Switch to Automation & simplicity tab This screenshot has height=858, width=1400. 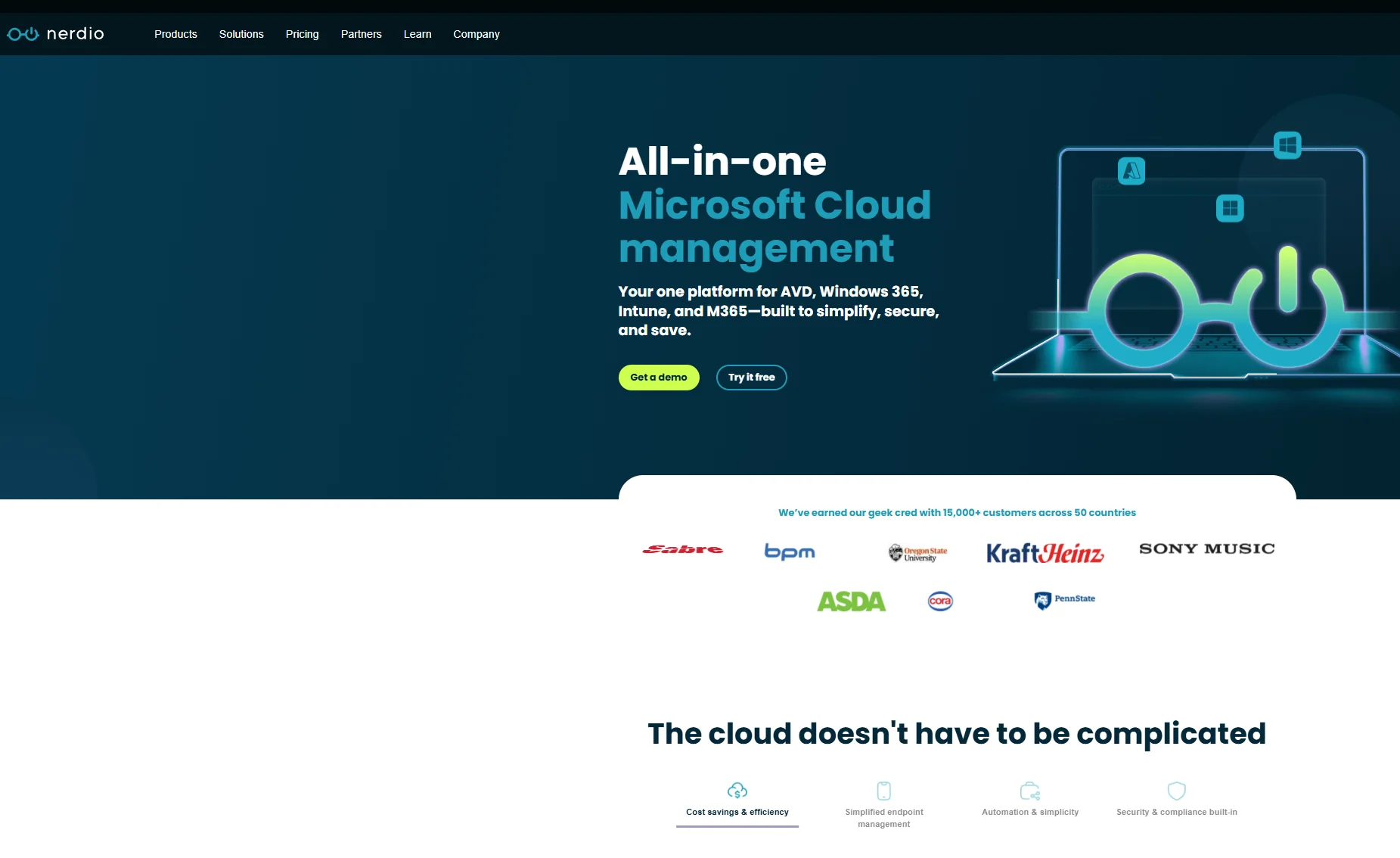point(1029,812)
